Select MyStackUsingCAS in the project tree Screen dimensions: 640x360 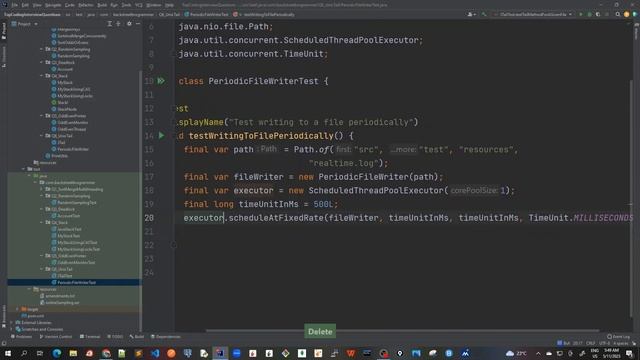tap(71, 89)
